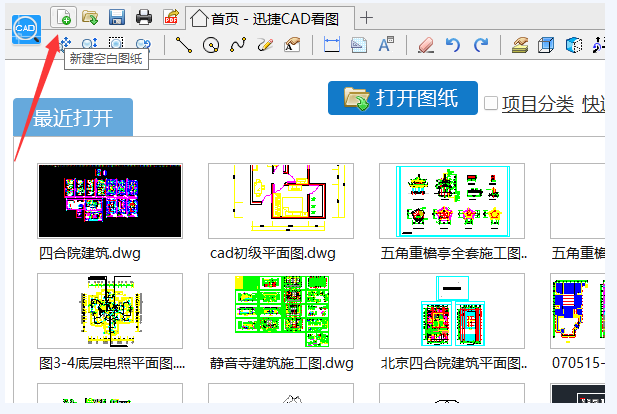The width and height of the screenshot is (617, 414).
Task: Select the area measurement tool icon
Action: coord(359,45)
